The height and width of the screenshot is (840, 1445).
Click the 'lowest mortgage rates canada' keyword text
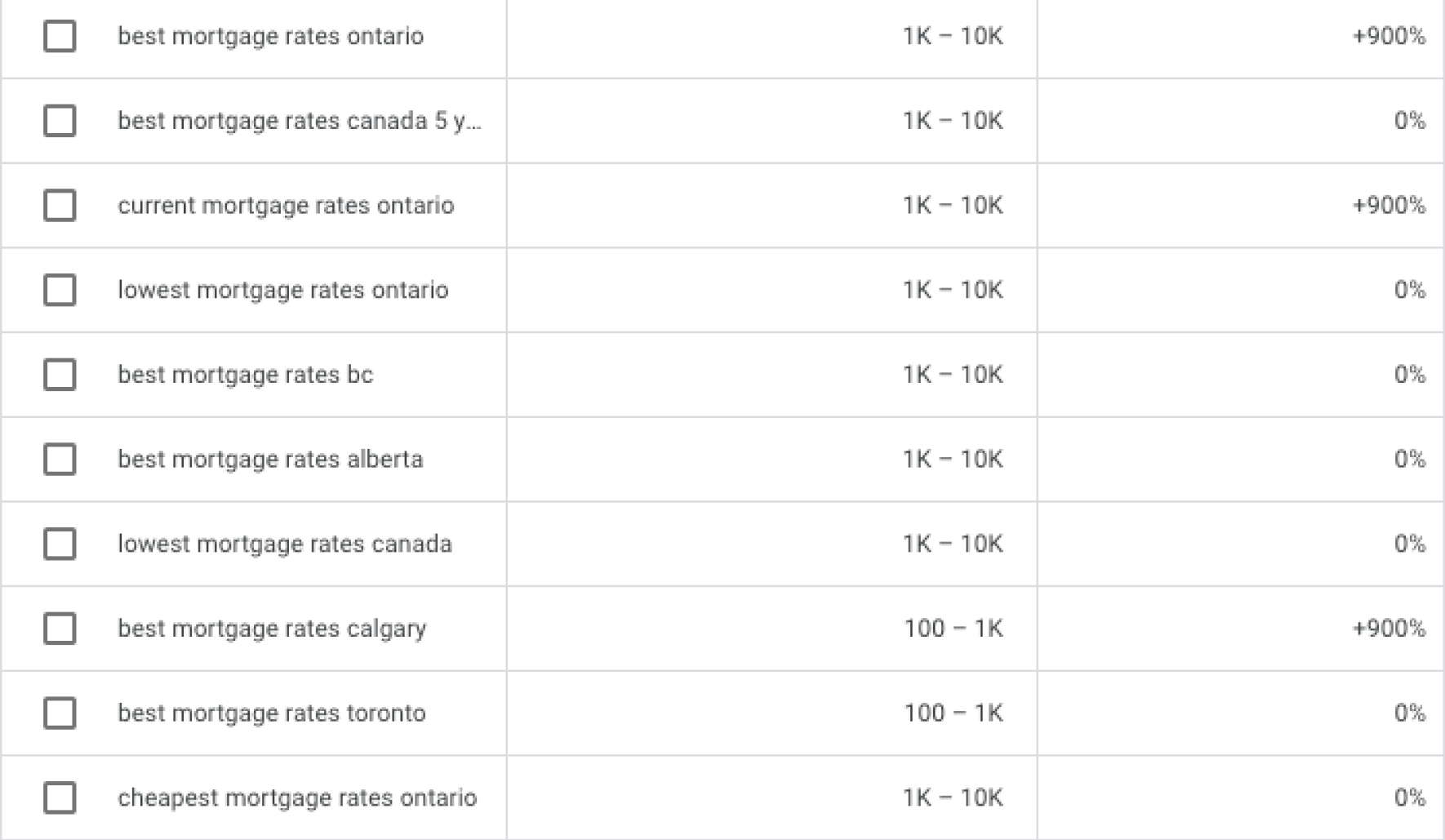coord(284,544)
